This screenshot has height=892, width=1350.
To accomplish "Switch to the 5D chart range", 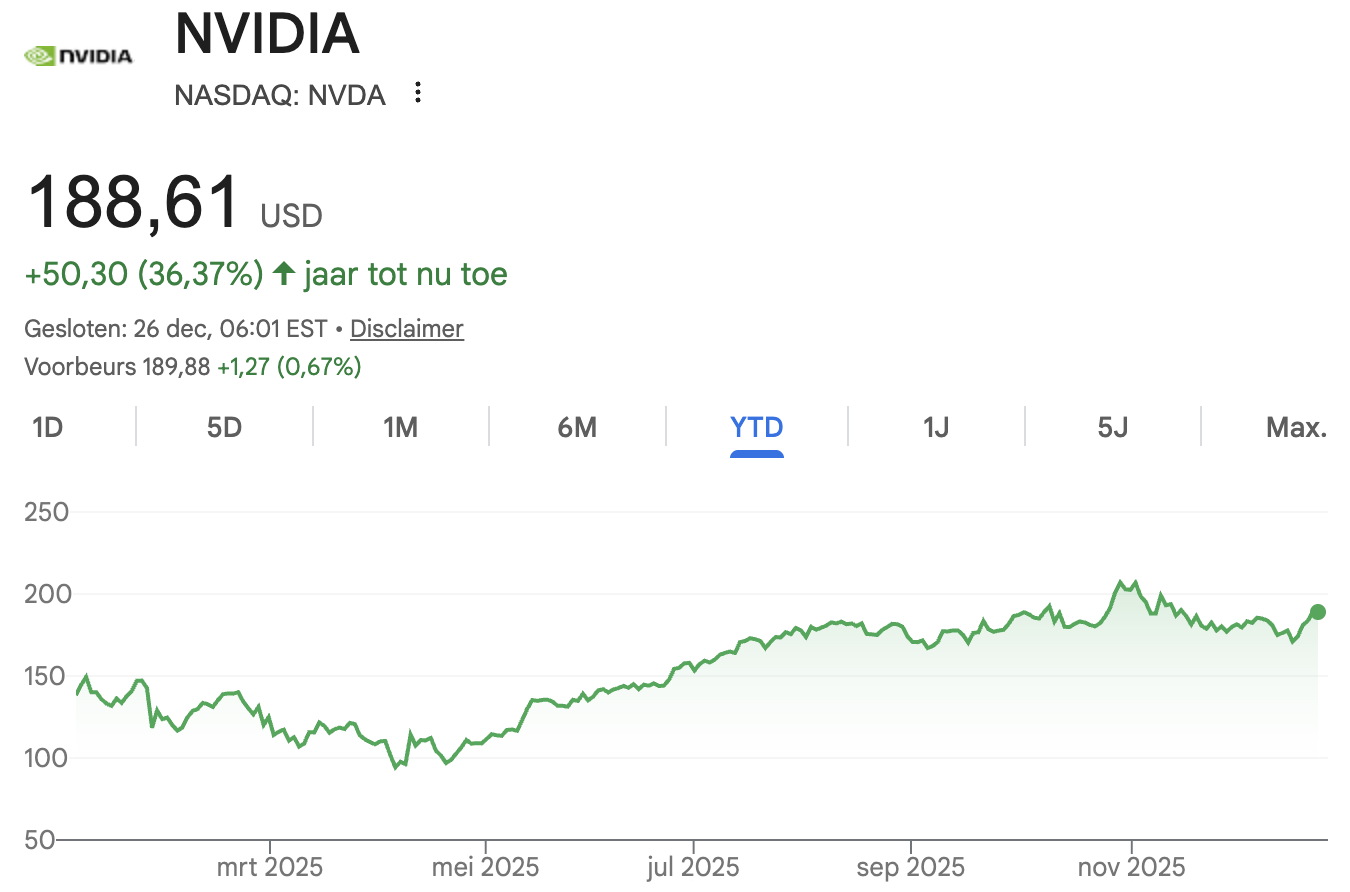I will coord(224,428).
